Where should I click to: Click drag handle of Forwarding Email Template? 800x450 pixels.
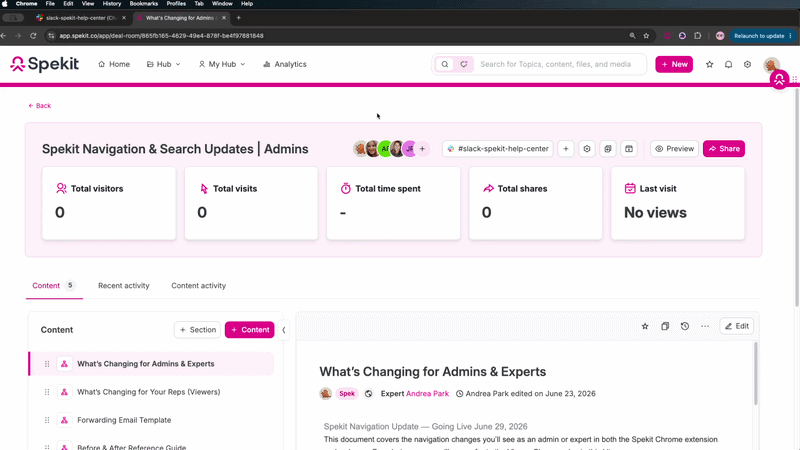(x=47, y=420)
